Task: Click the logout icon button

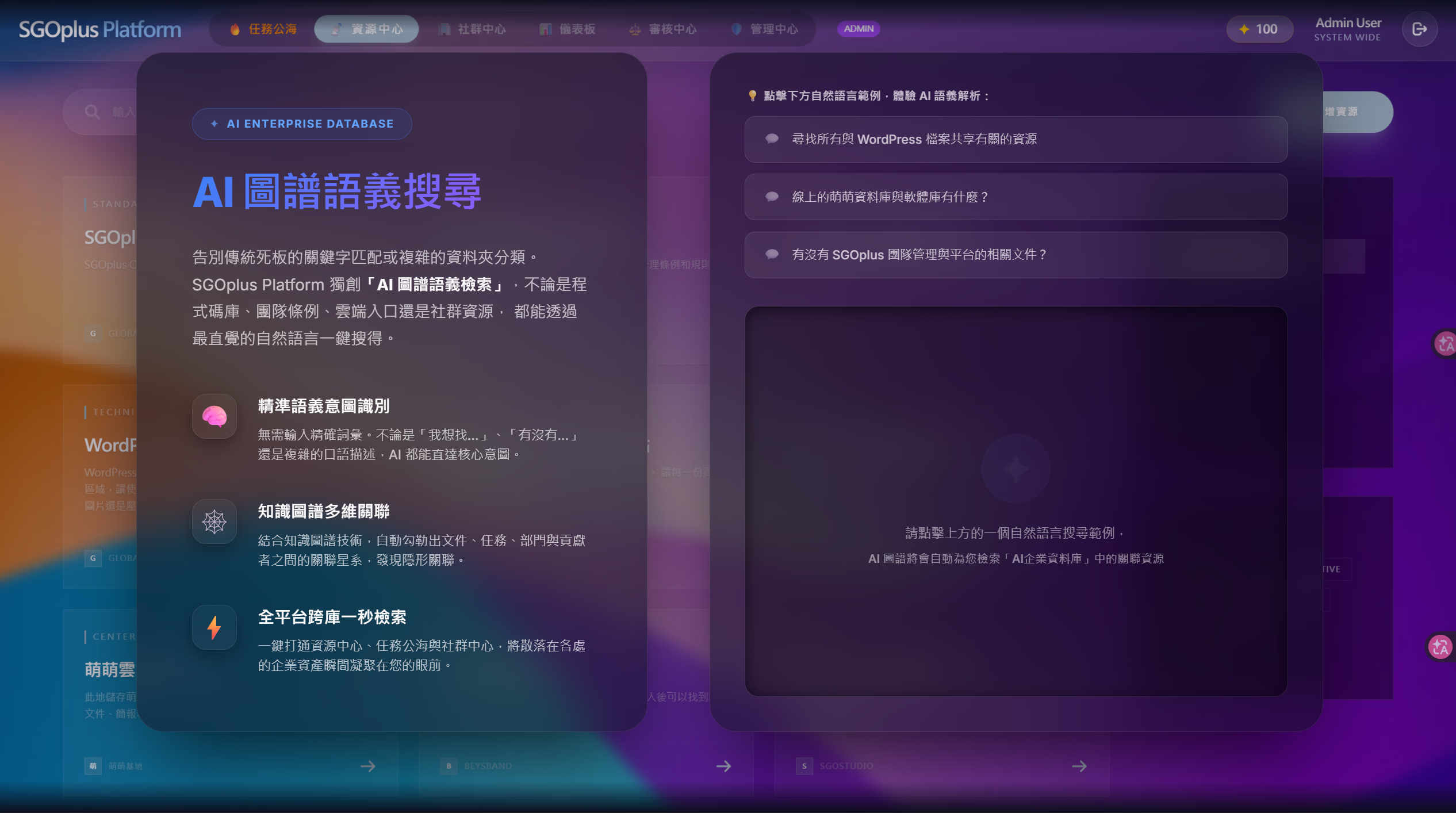Action: tap(1420, 29)
